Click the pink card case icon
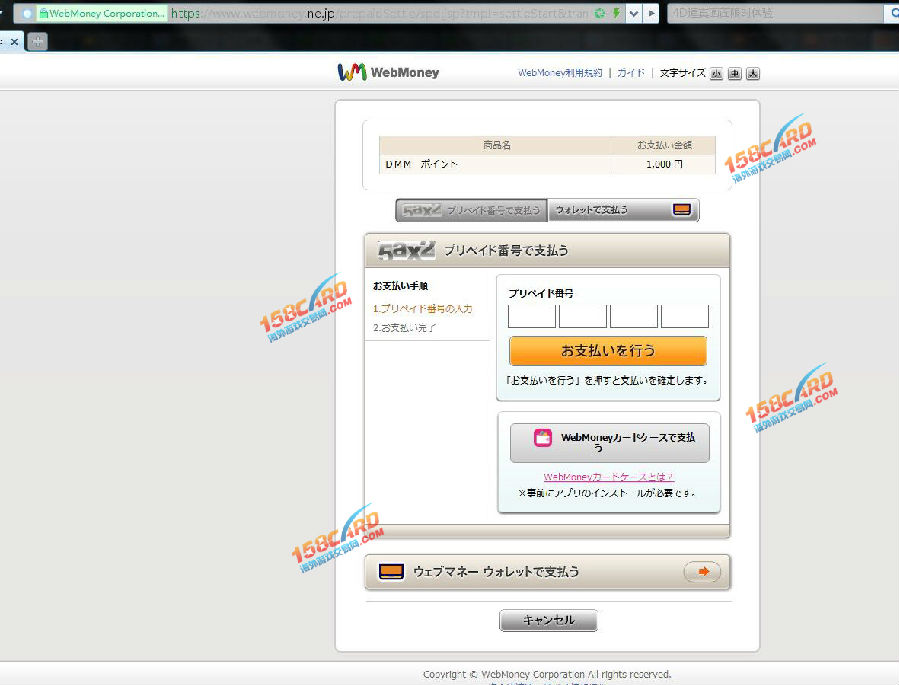 click(542, 437)
